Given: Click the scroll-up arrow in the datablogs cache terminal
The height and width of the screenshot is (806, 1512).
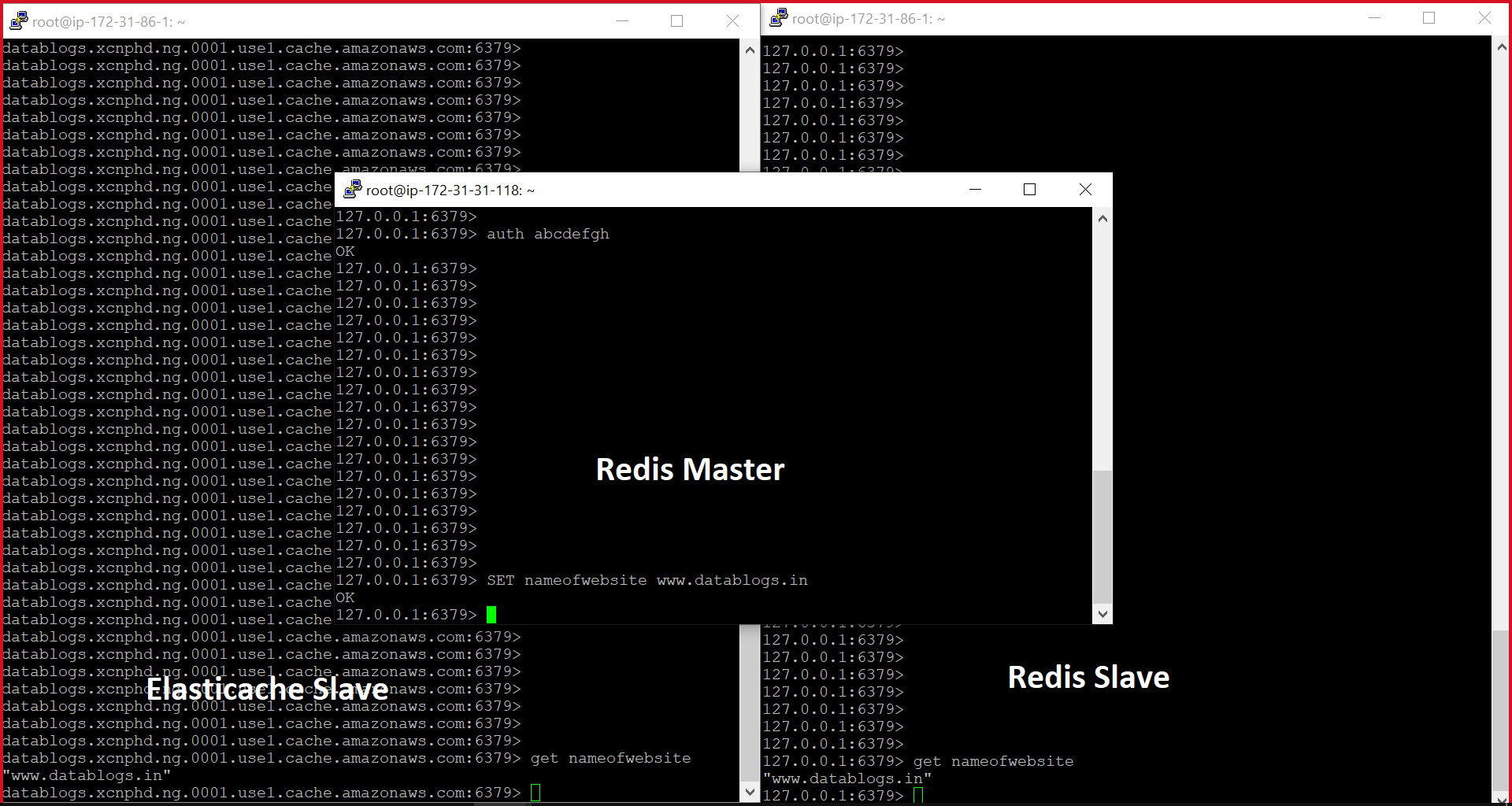Looking at the screenshot, I should click(x=750, y=50).
